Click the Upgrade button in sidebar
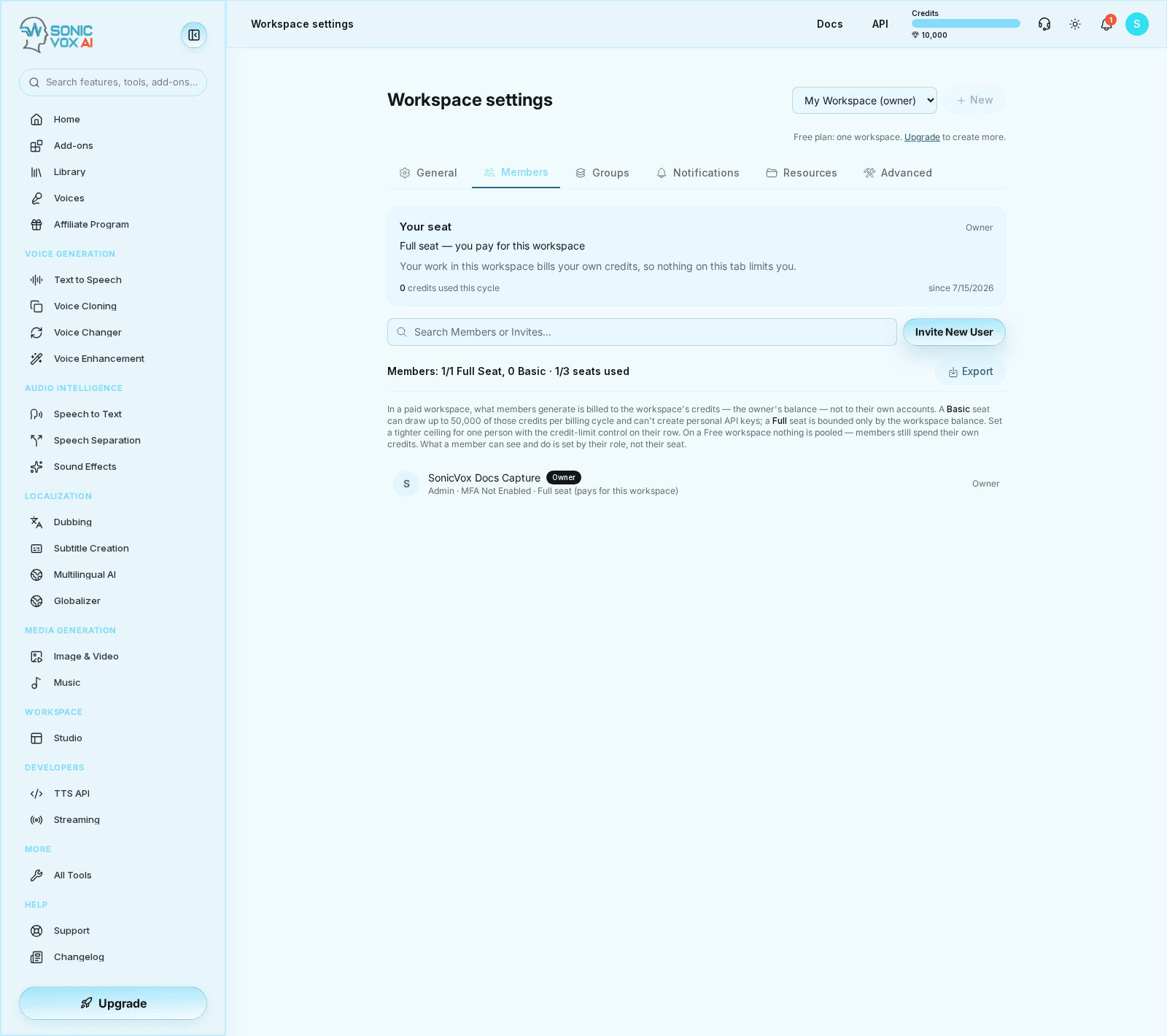This screenshot has height=1036, width=1167. pos(113,1003)
